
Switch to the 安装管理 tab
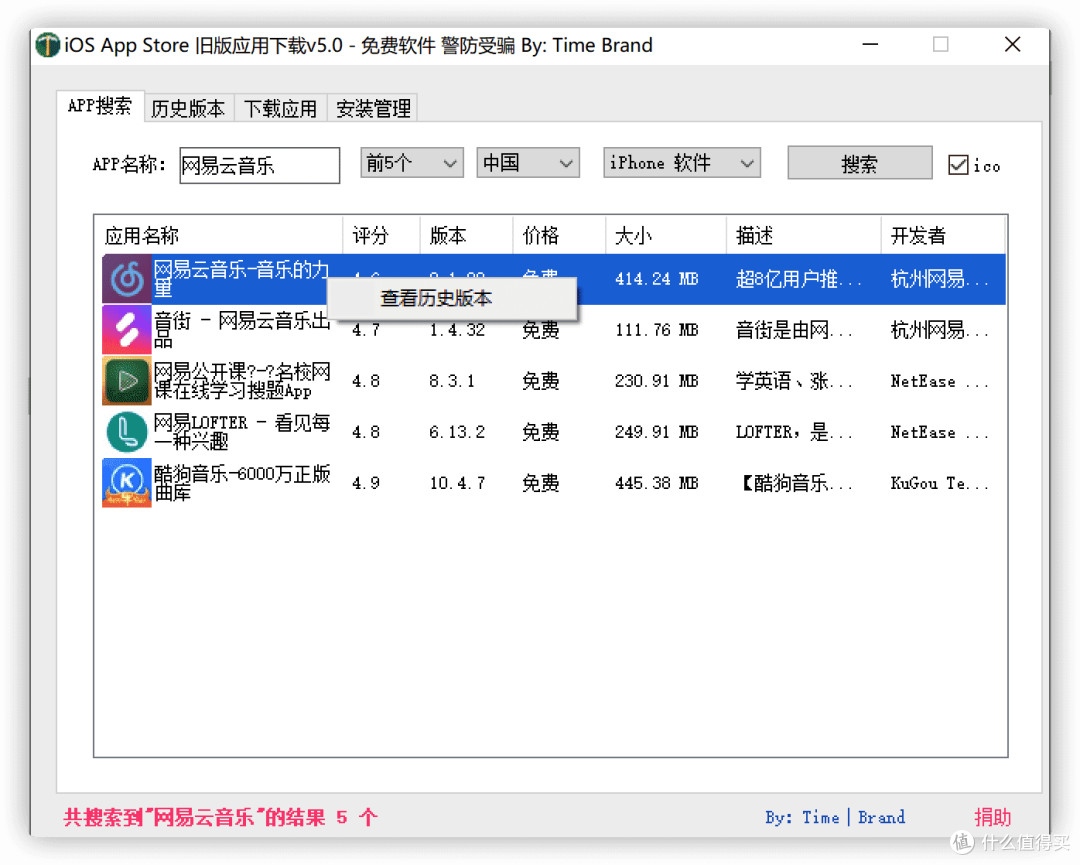coord(373,108)
